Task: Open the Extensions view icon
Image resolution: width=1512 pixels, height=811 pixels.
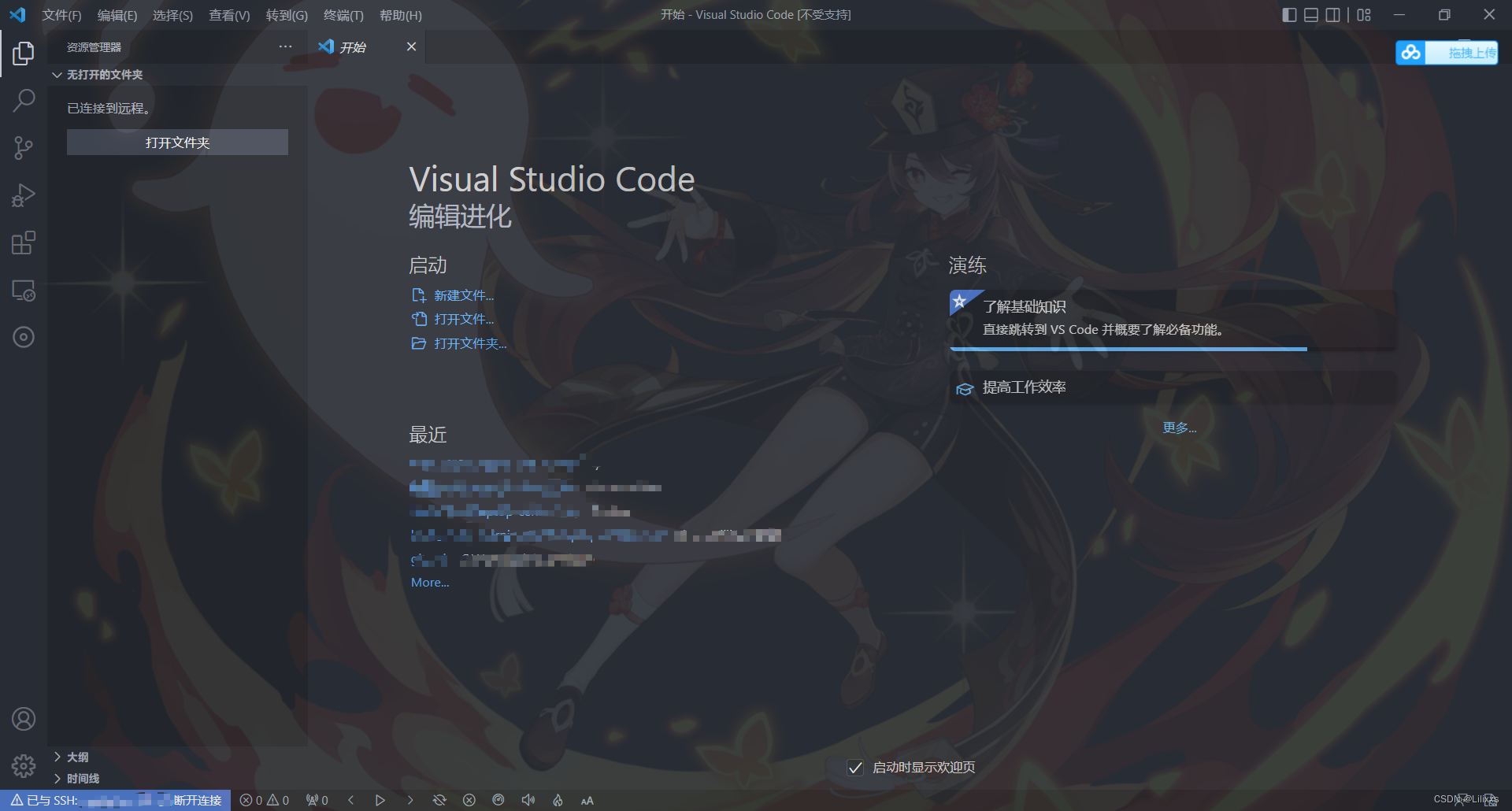Action: coord(23,243)
